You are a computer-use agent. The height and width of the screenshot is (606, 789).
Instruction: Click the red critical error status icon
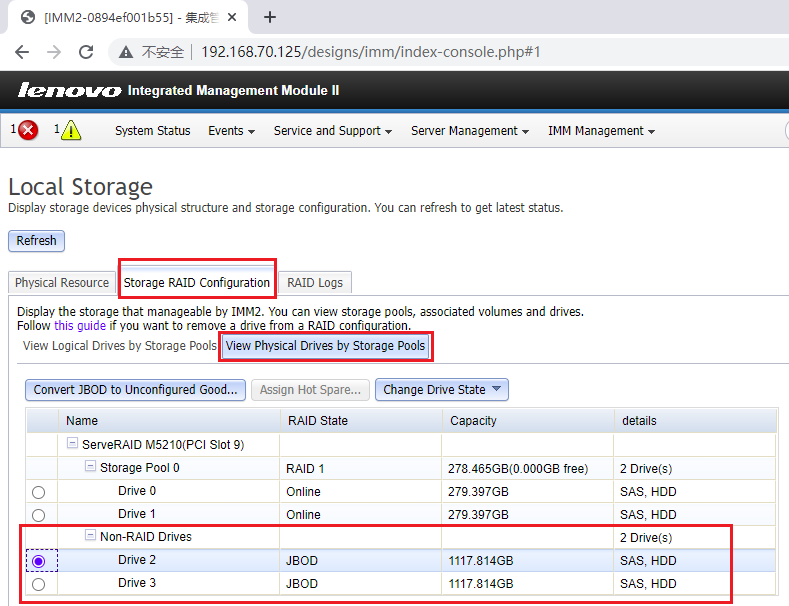28,131
